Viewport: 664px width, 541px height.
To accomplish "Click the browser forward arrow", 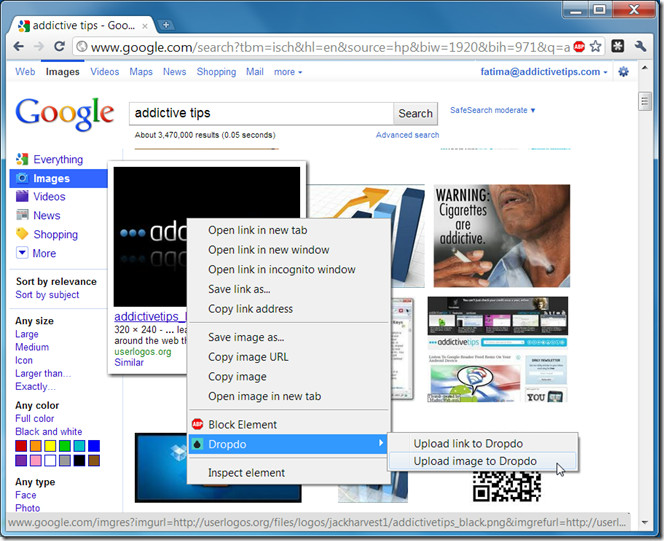I will point(39,46).
